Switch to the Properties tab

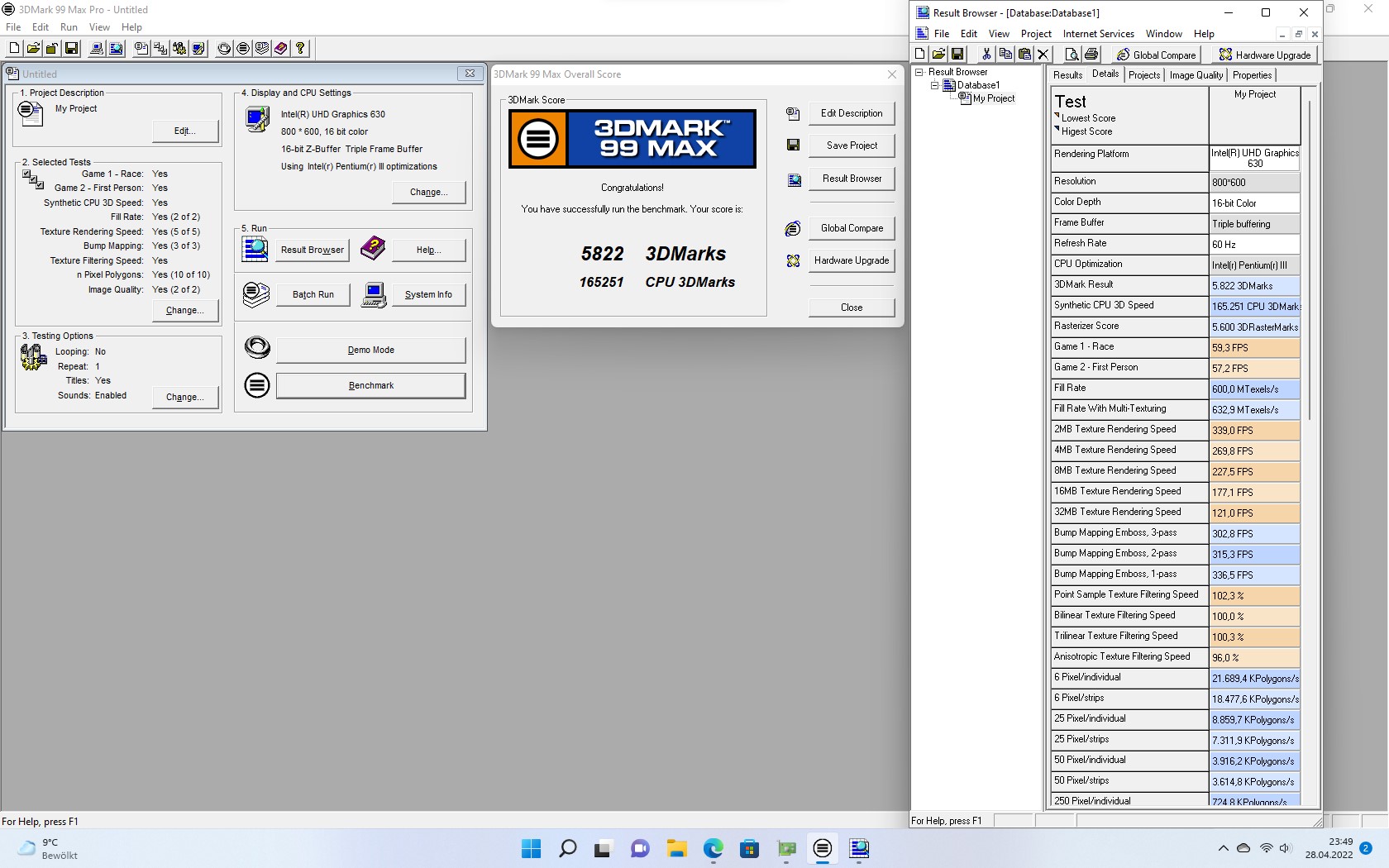[1252, 75]
